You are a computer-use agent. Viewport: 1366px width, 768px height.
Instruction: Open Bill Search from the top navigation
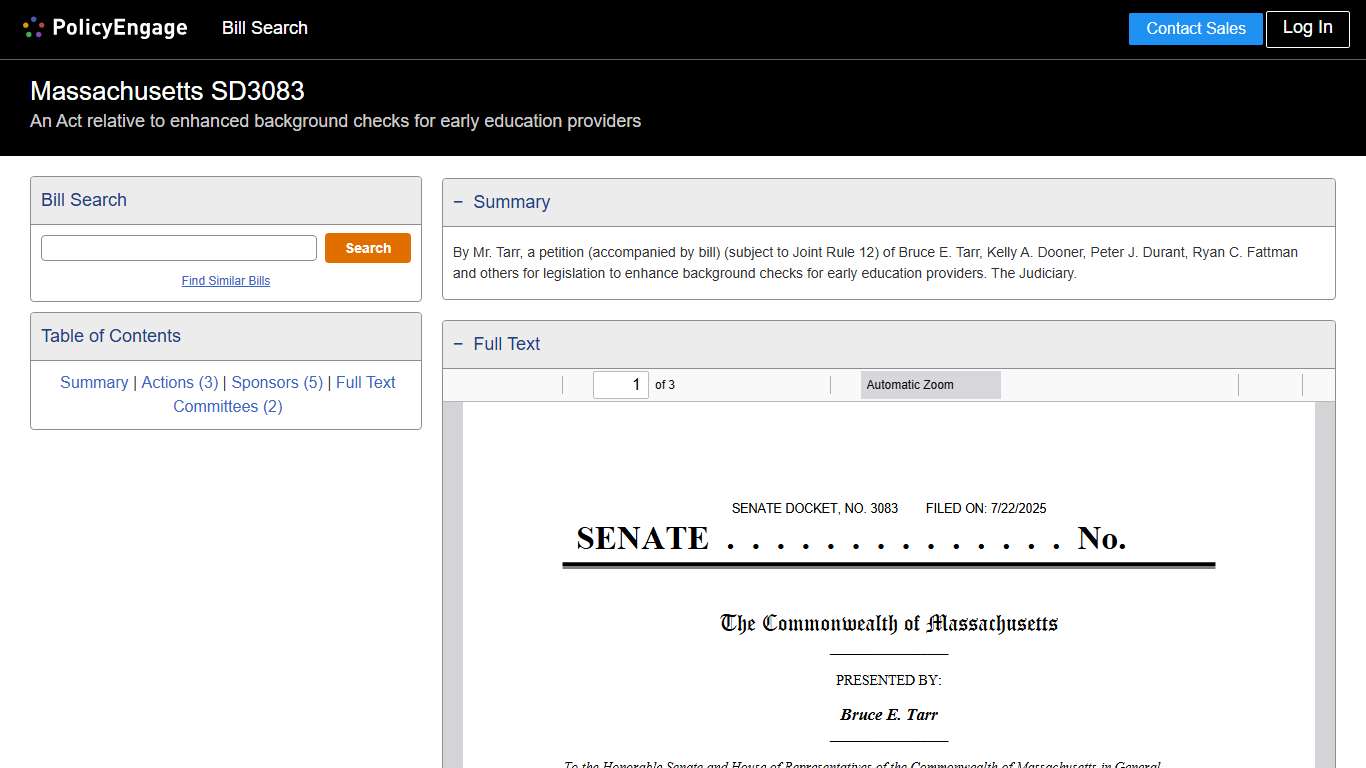[264, 28]
